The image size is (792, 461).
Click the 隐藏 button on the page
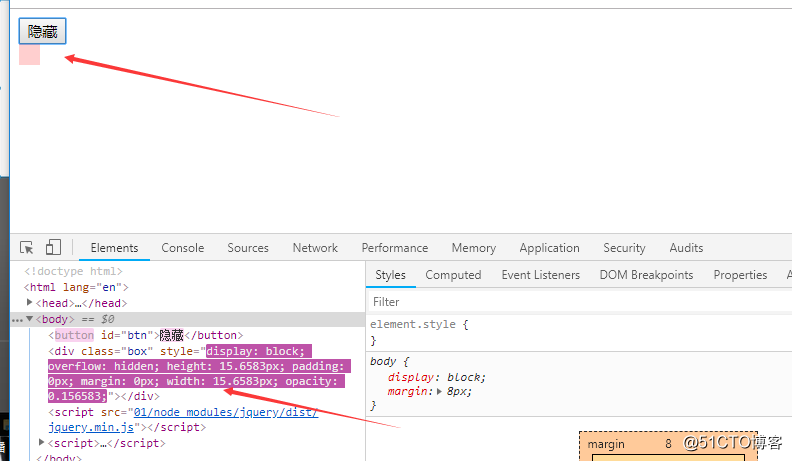(42, 31)
